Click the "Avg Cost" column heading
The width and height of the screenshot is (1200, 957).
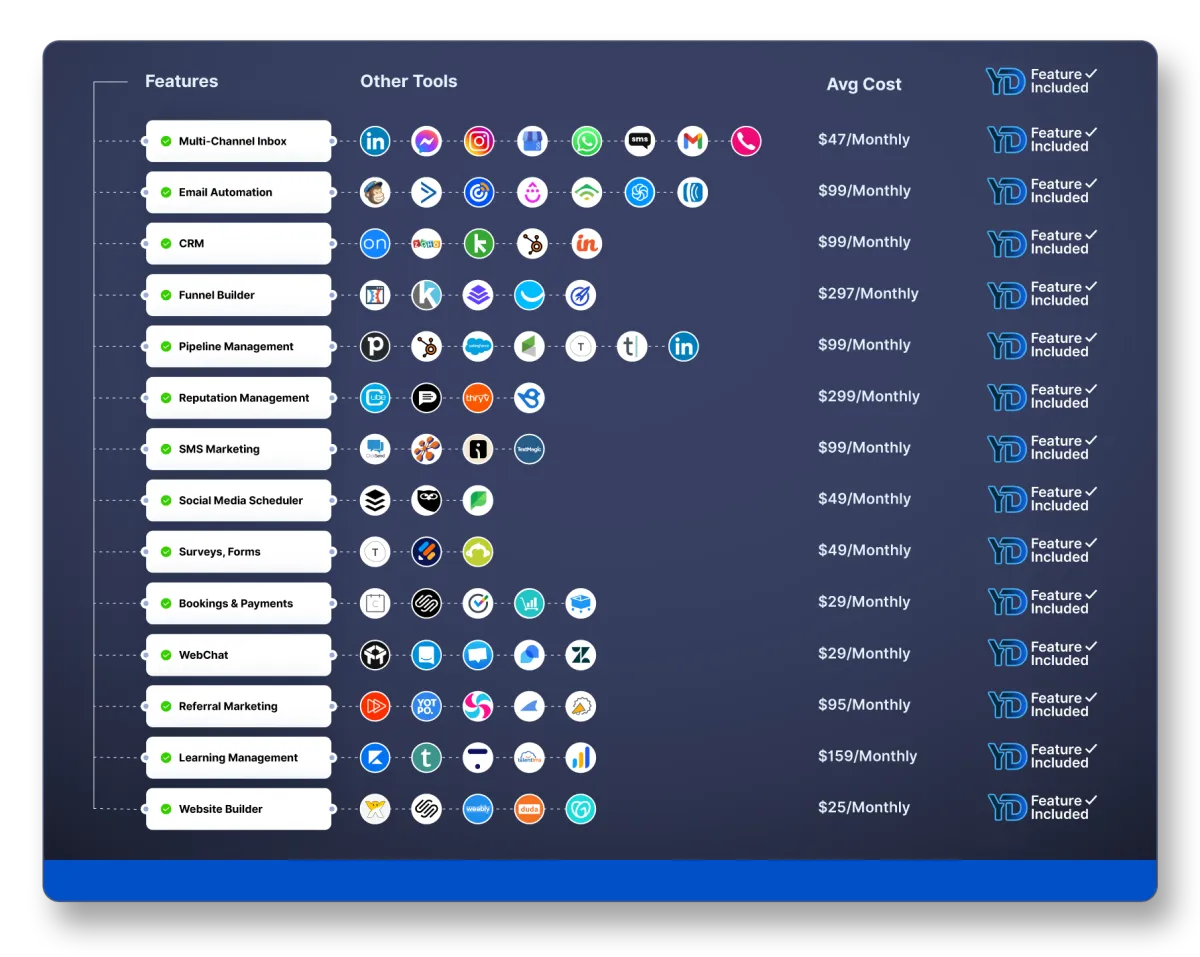coord(864,85)
